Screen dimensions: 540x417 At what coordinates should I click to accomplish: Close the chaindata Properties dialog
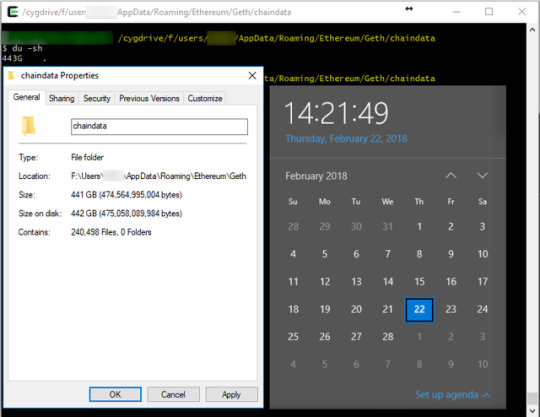coord(252,75)
